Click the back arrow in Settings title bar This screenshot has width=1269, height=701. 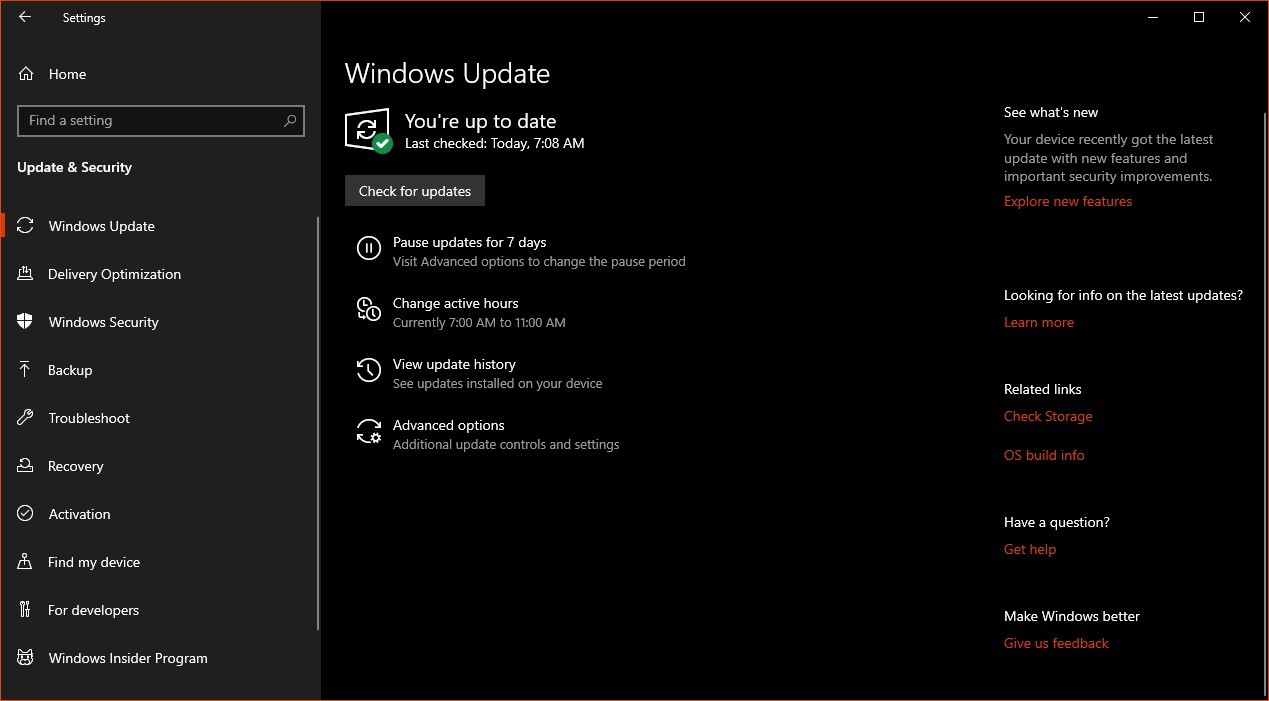pyautogui.click(x=25, y=17)
